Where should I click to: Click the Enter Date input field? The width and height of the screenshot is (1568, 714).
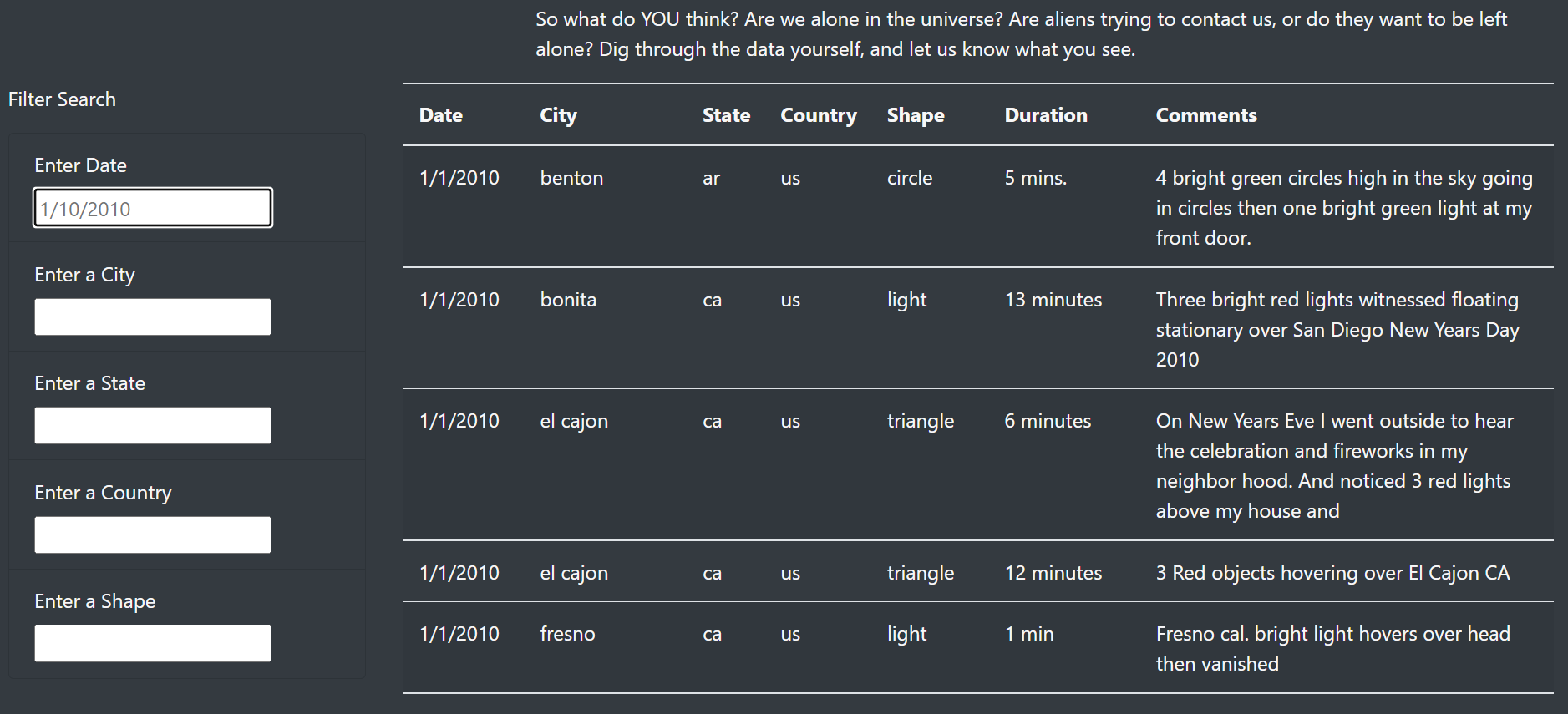click(x=153, y=208)
